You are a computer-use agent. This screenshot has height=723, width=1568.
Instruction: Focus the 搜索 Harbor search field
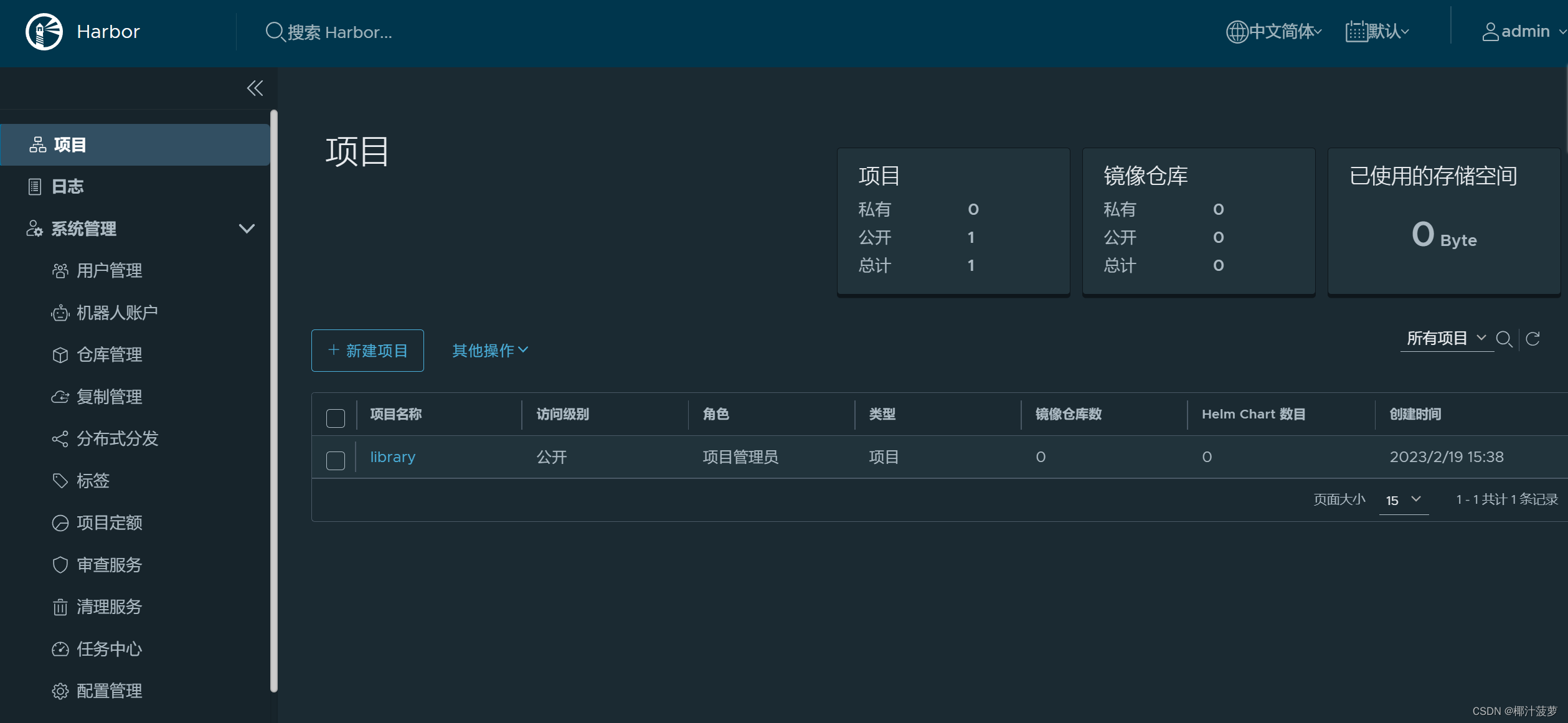coord(340,32)
